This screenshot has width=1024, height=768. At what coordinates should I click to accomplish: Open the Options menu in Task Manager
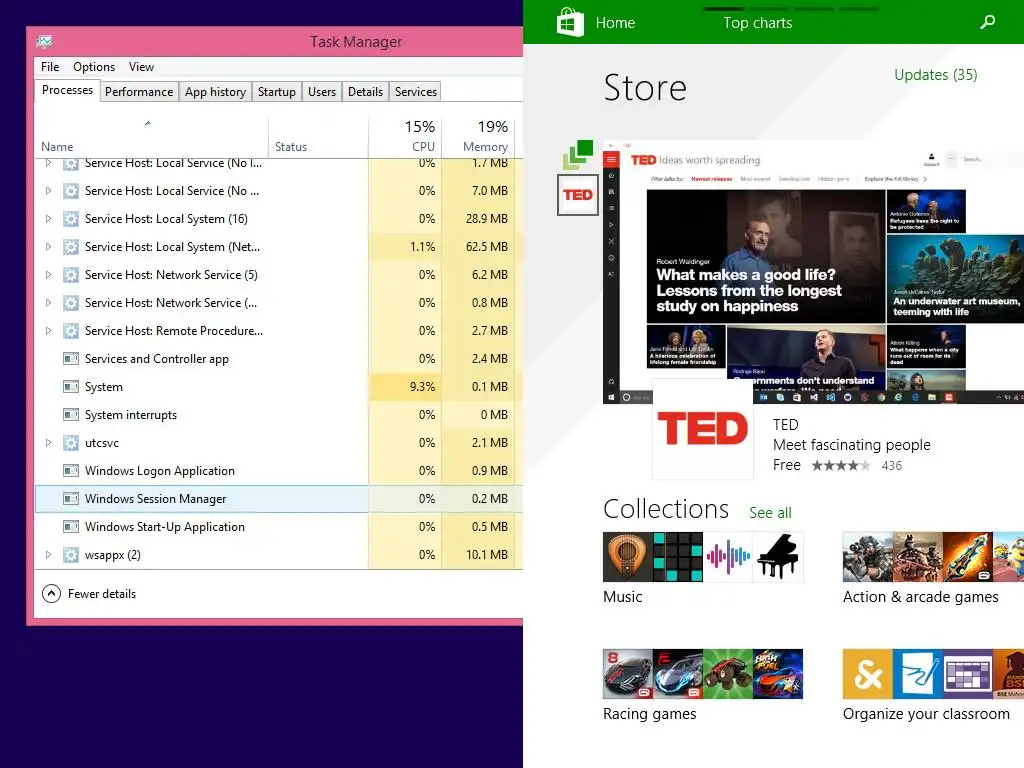[x=94, y=67]
